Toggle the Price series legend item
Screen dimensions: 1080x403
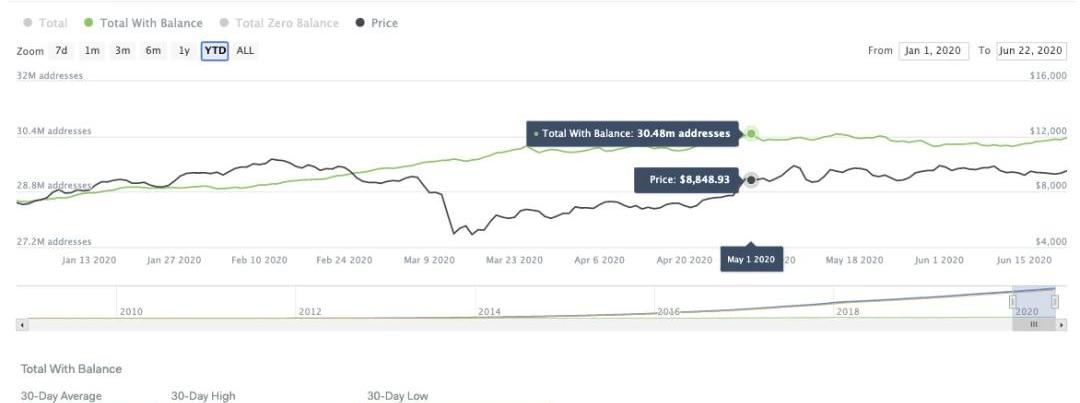pyautogui.click(x=377, y=23)
